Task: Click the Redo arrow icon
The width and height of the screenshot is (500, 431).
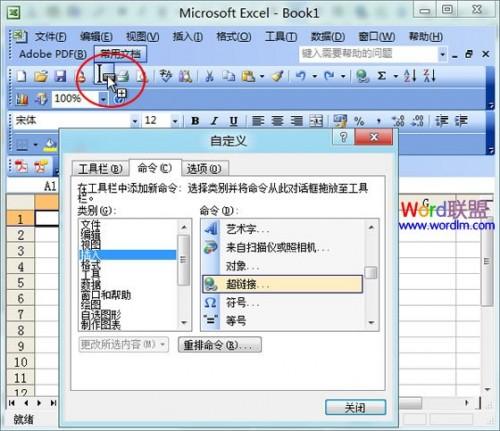Action: (330, 76)
